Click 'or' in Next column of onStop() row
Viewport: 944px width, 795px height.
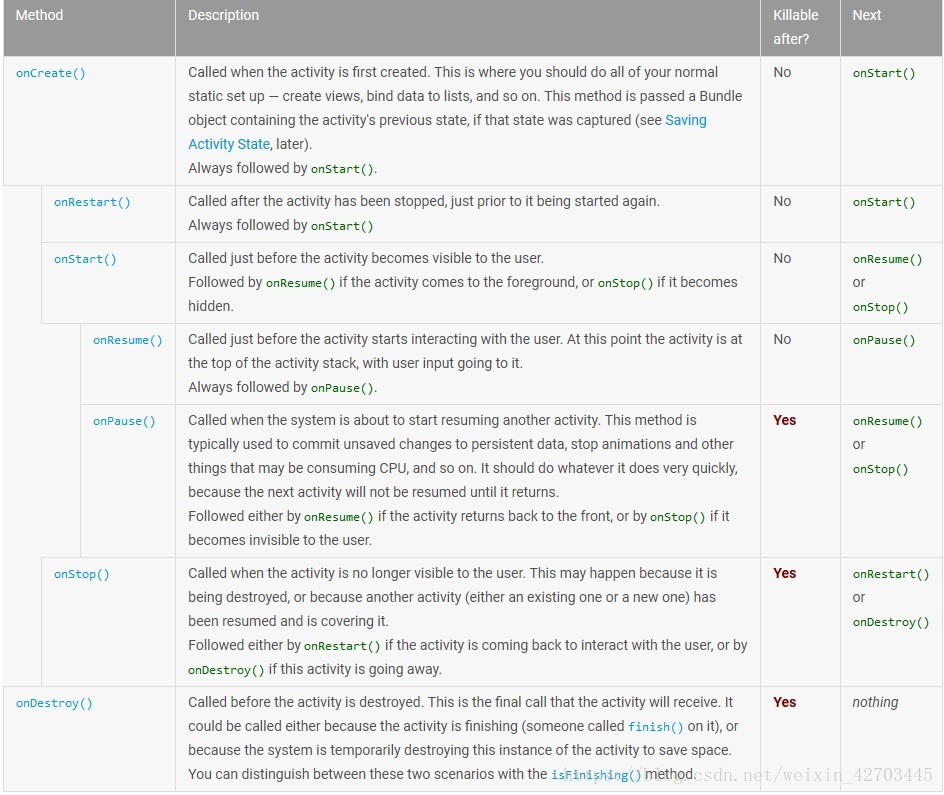pos(859,597)
